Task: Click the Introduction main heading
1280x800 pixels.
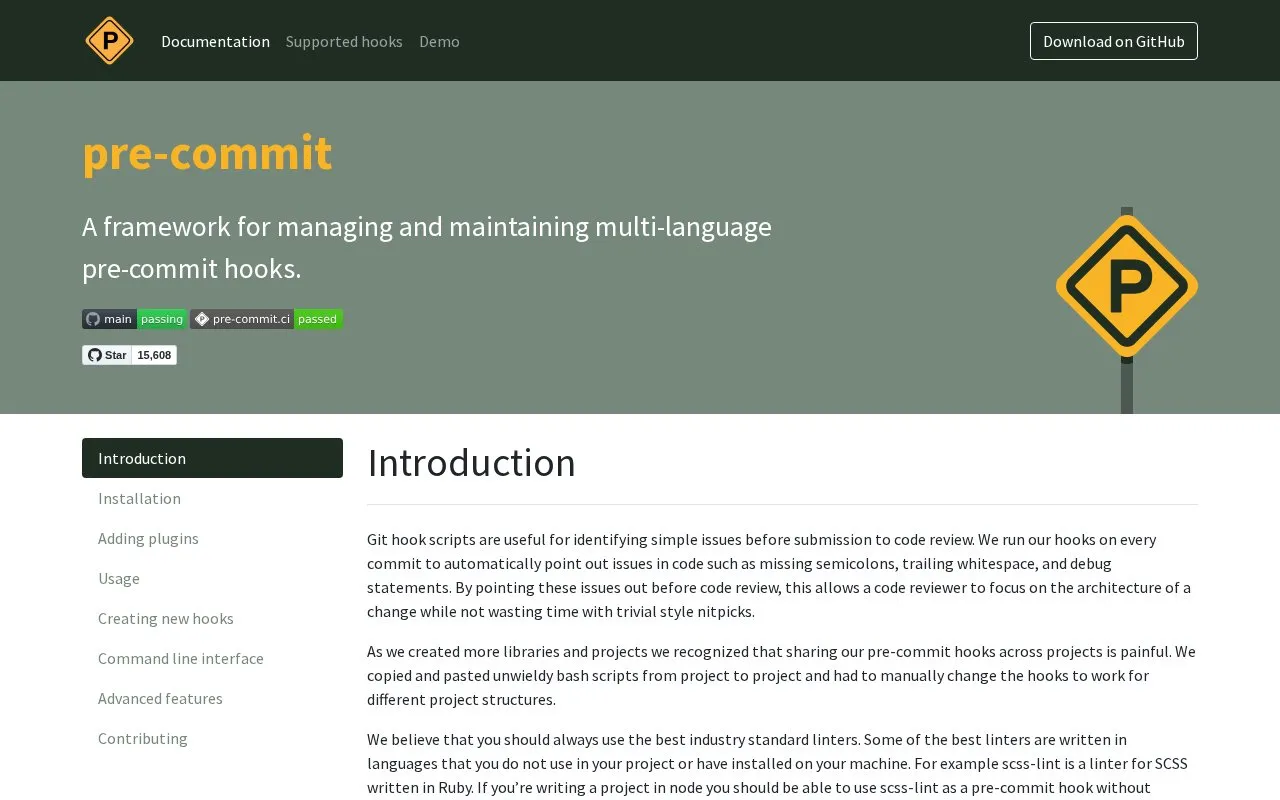Action: point(471,463)
